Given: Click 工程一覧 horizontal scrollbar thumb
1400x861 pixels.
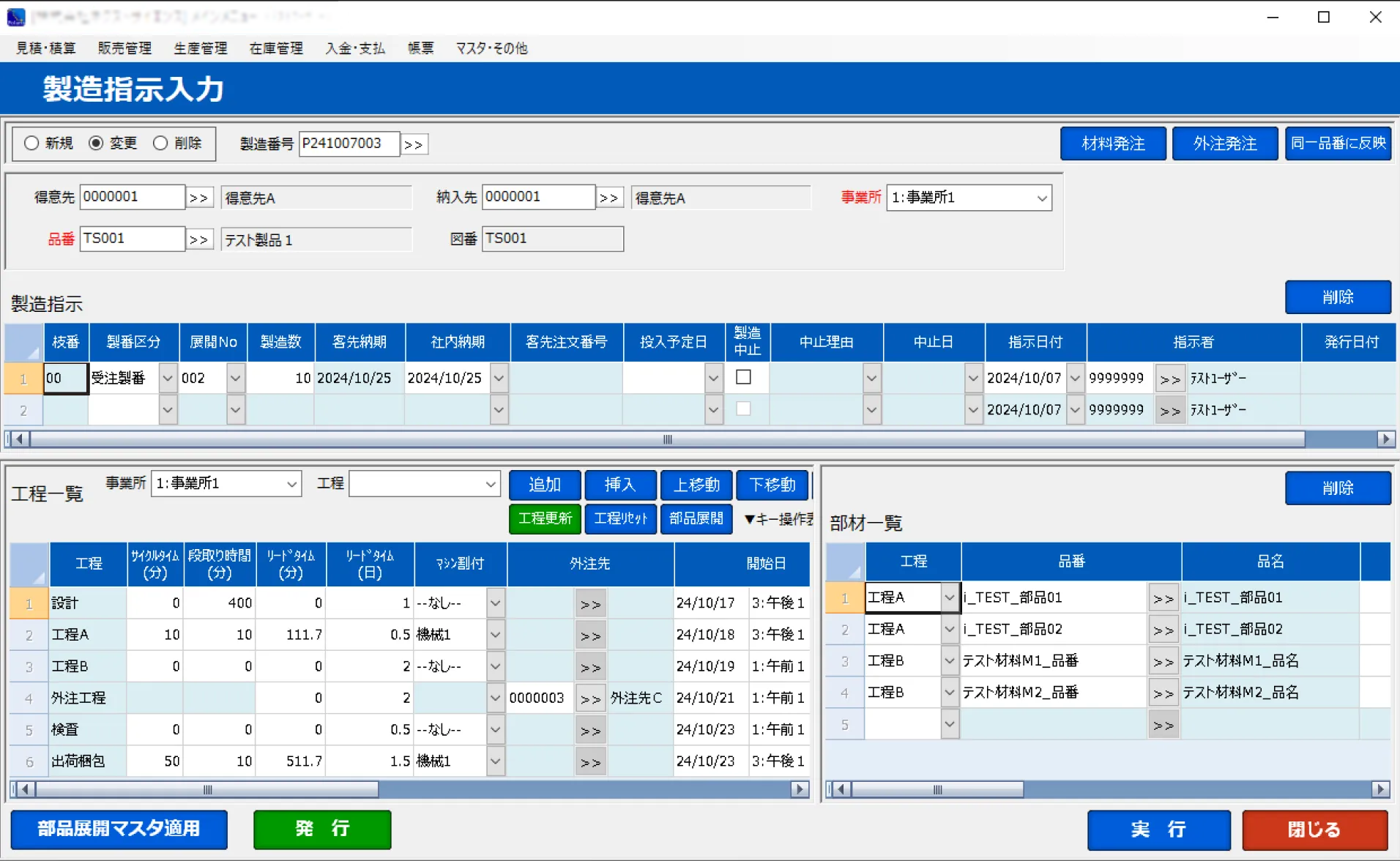Looking at the screenshot, I should click(x=207, y=790).
